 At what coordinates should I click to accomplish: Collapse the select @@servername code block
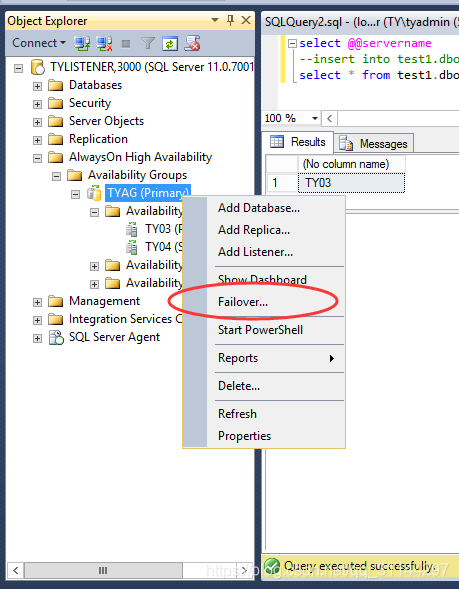292,44
